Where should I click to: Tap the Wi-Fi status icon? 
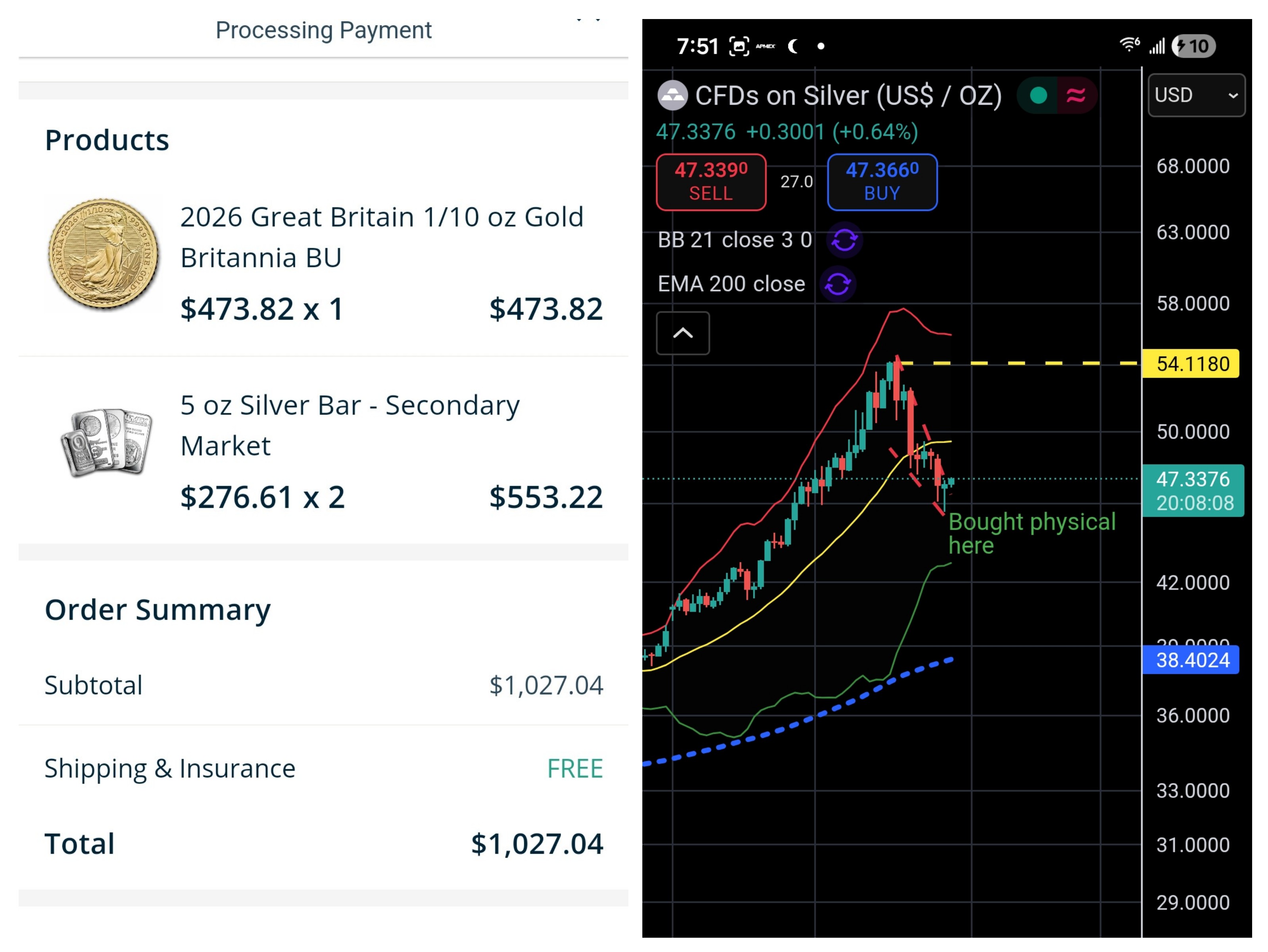pos(1129,45)
